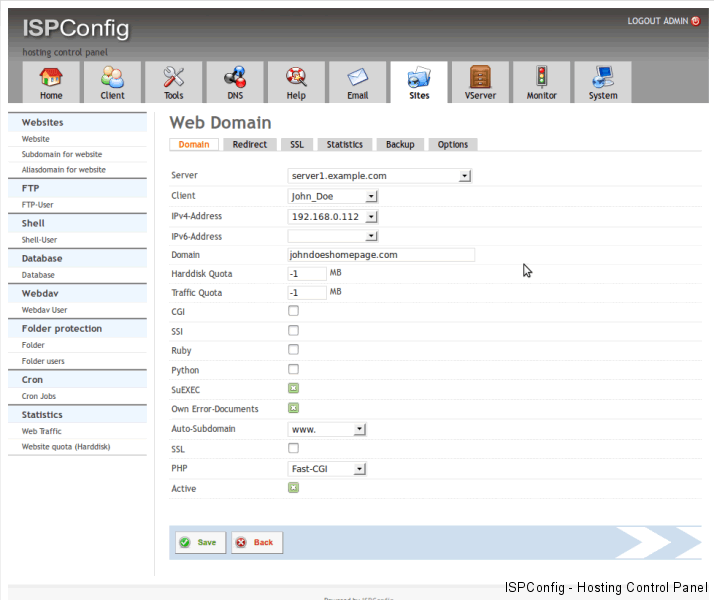Switch to the Redirect tab

click(249, 145)
